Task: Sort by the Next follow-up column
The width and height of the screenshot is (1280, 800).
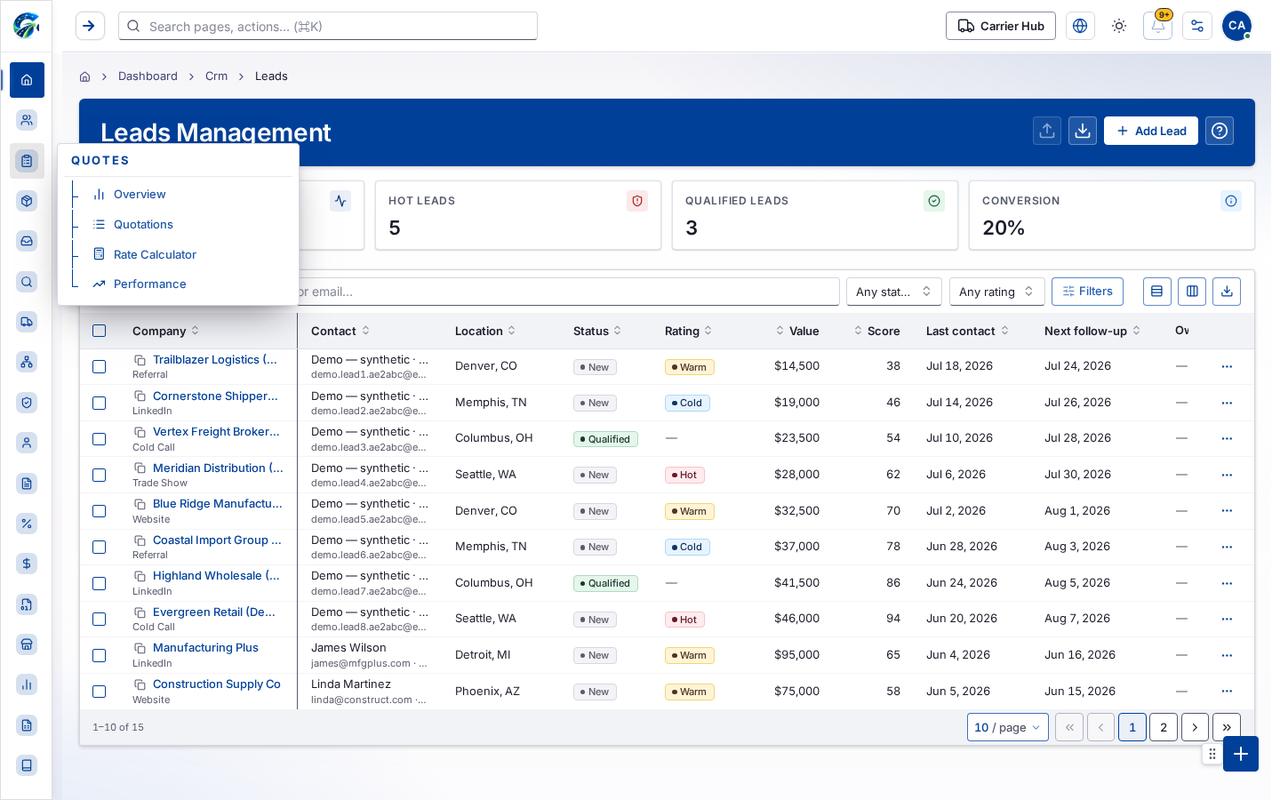Action: click(x=1092, y=331)
